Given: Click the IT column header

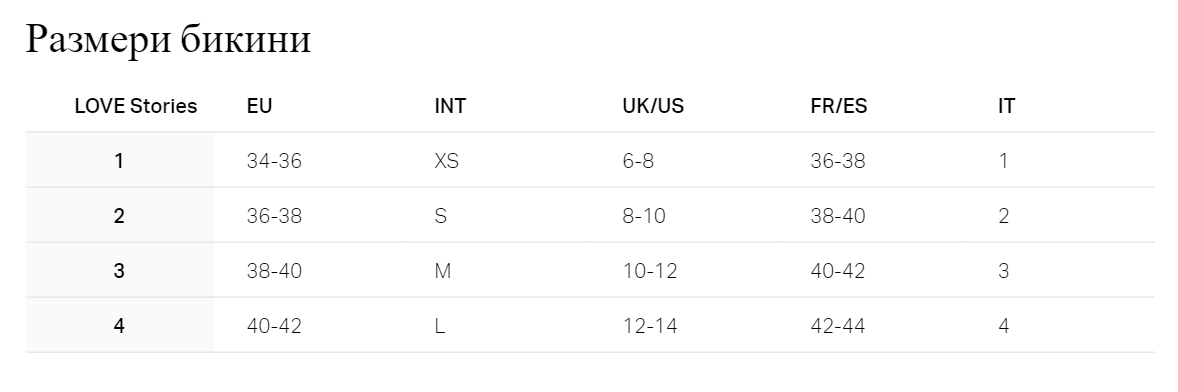Looking at the screenshot, I should coord(1006,106).
